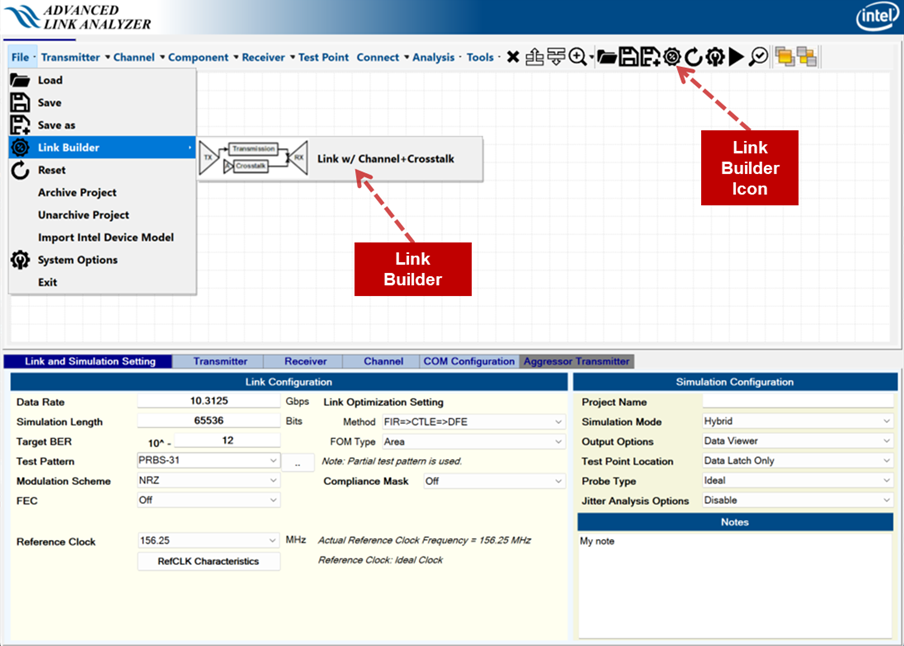Click the link diagram thumbnail in submenu

[254, 157]
